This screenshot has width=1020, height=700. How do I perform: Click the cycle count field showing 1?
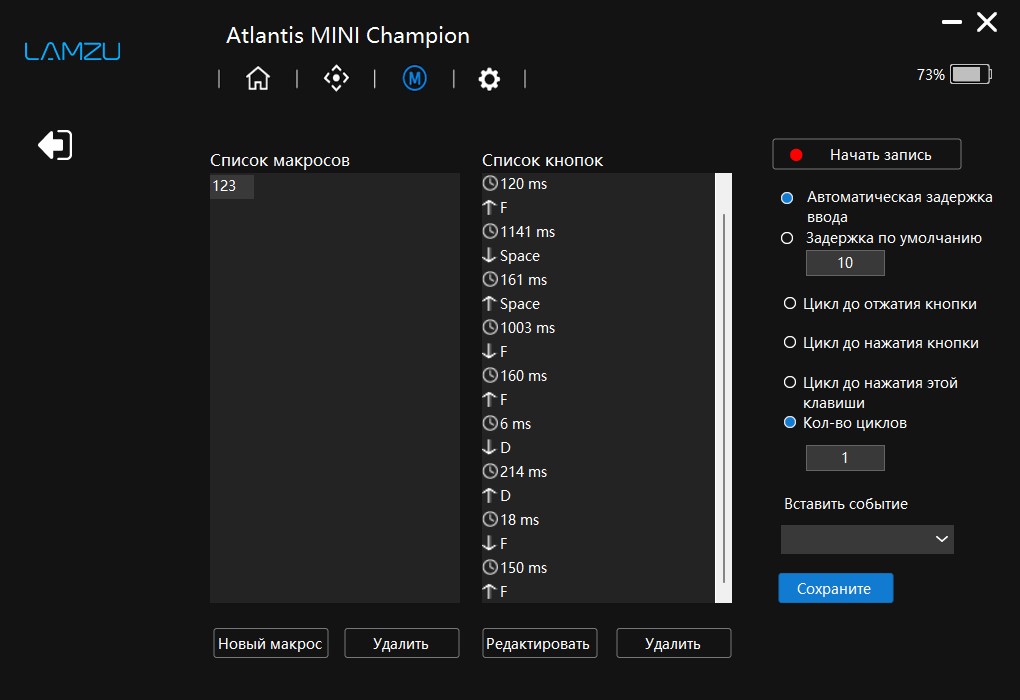coord(845,458)
